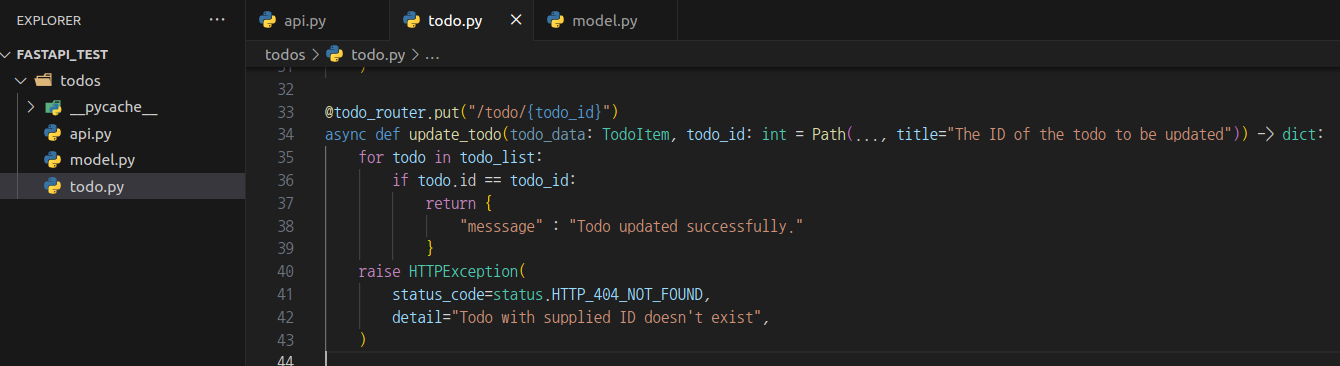Click the Python icon on api.py tab
Viewport: 1340px width, 366px height.
click(267, 20)
